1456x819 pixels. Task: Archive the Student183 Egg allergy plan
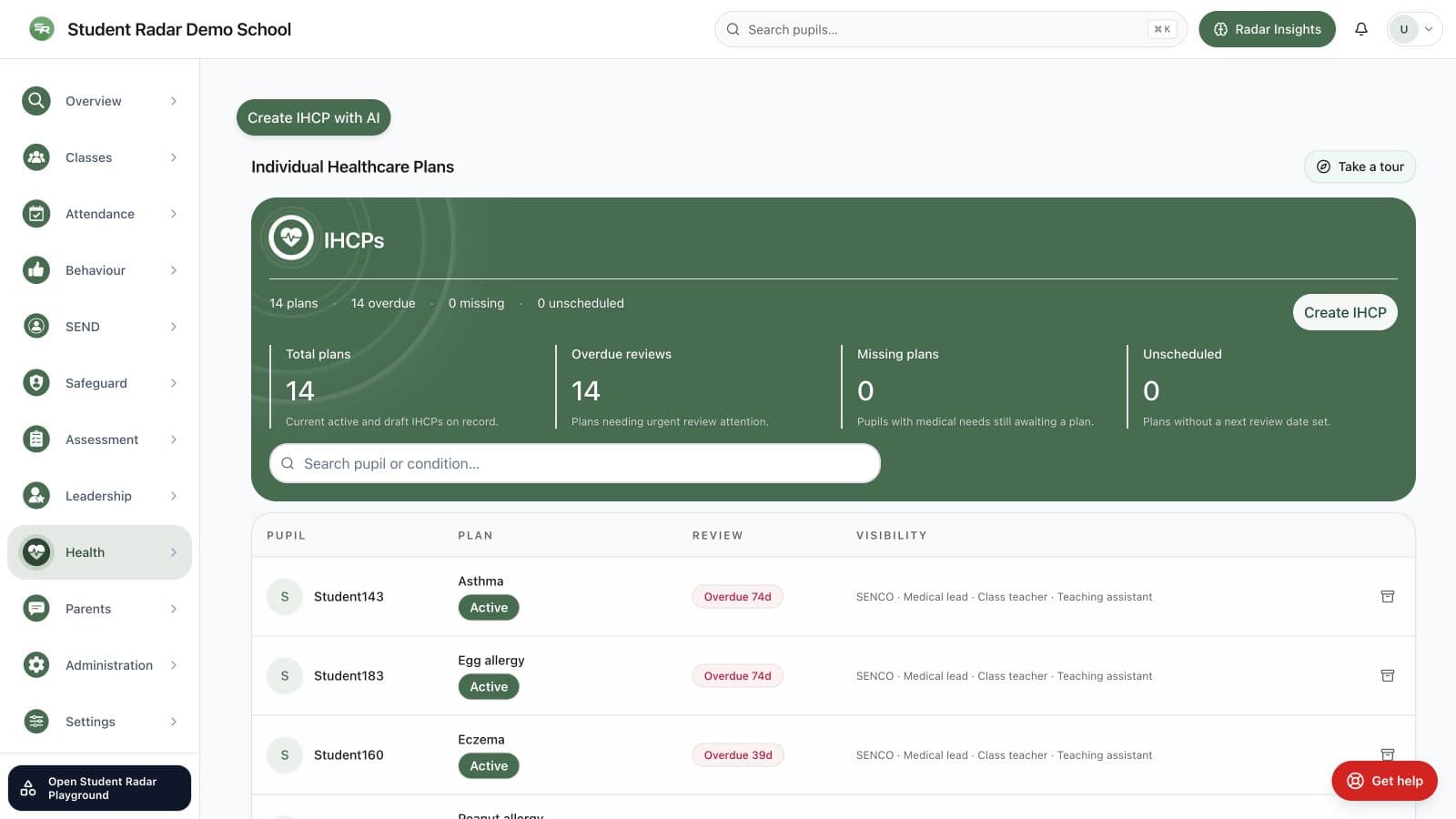point(1388,676)
